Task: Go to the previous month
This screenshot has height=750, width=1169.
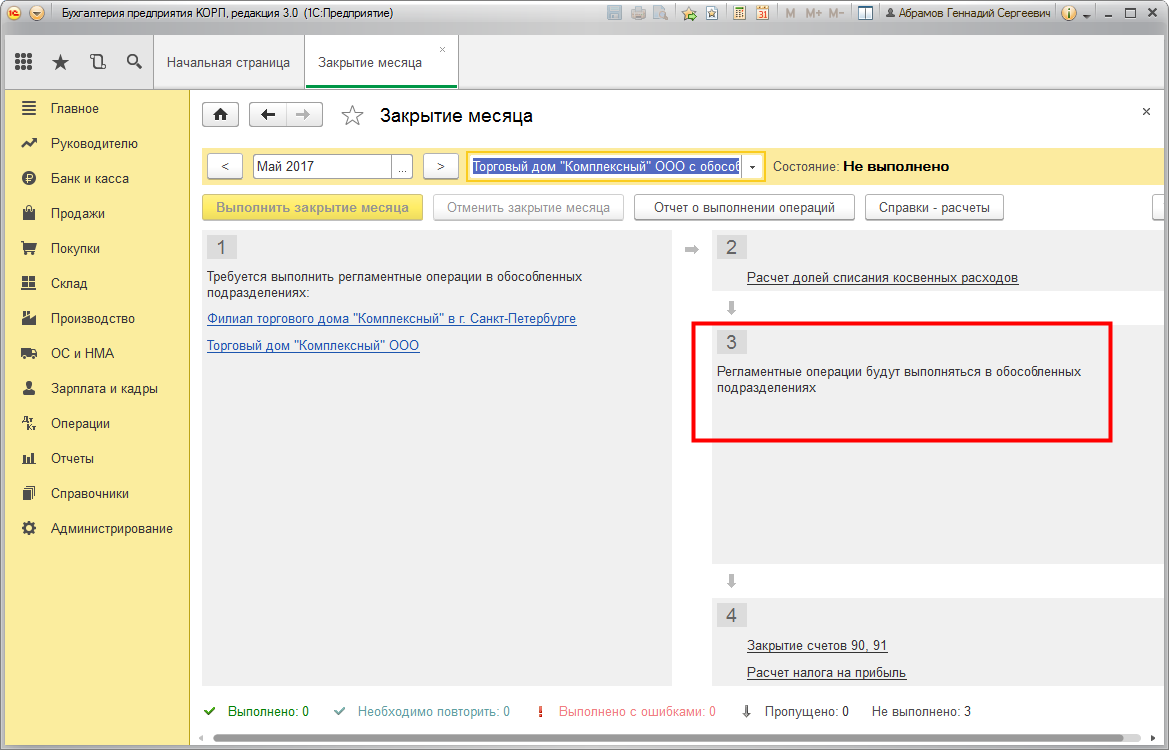Action: 224,166
